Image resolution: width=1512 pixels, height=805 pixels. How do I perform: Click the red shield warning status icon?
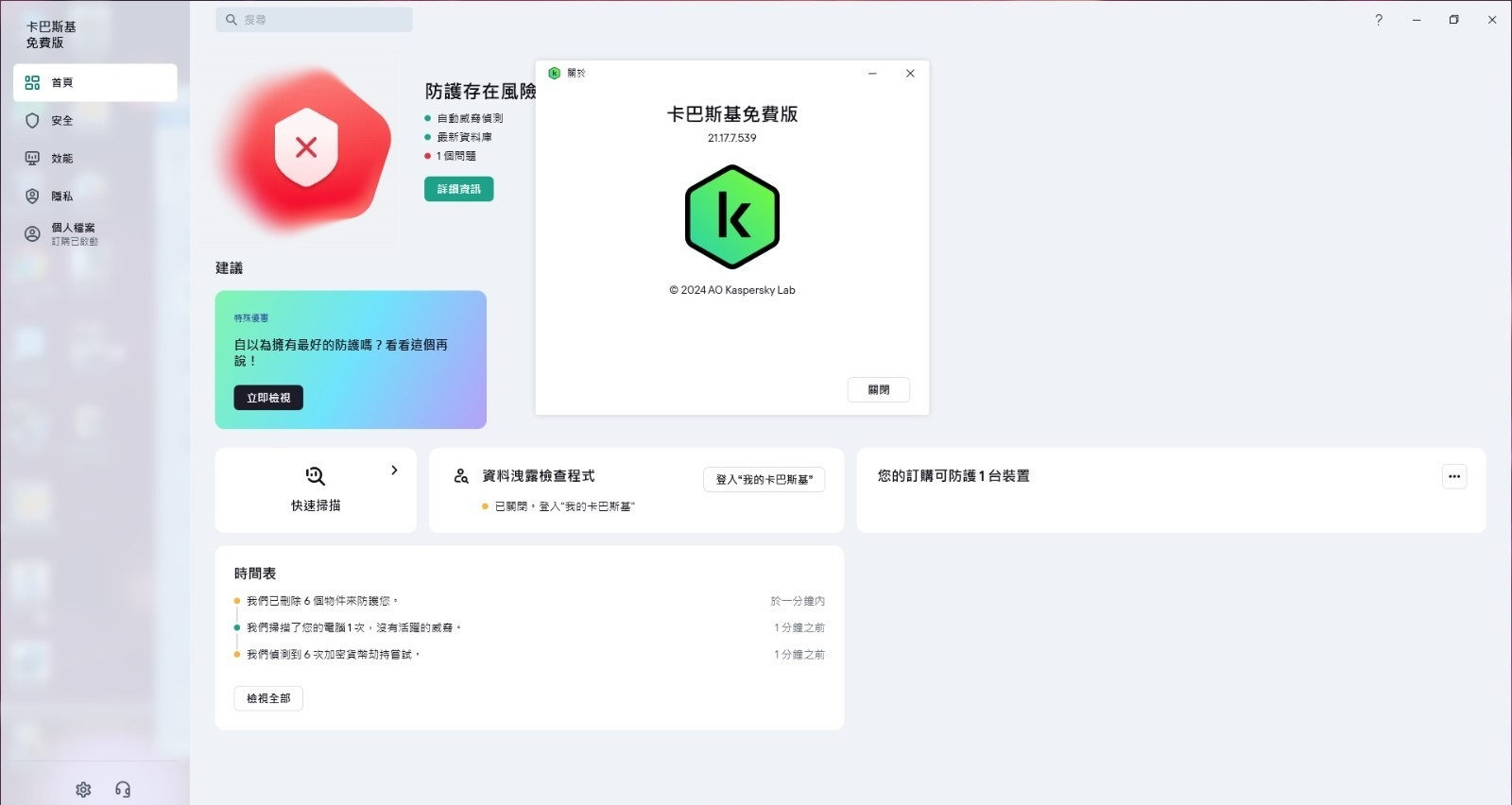306,147
